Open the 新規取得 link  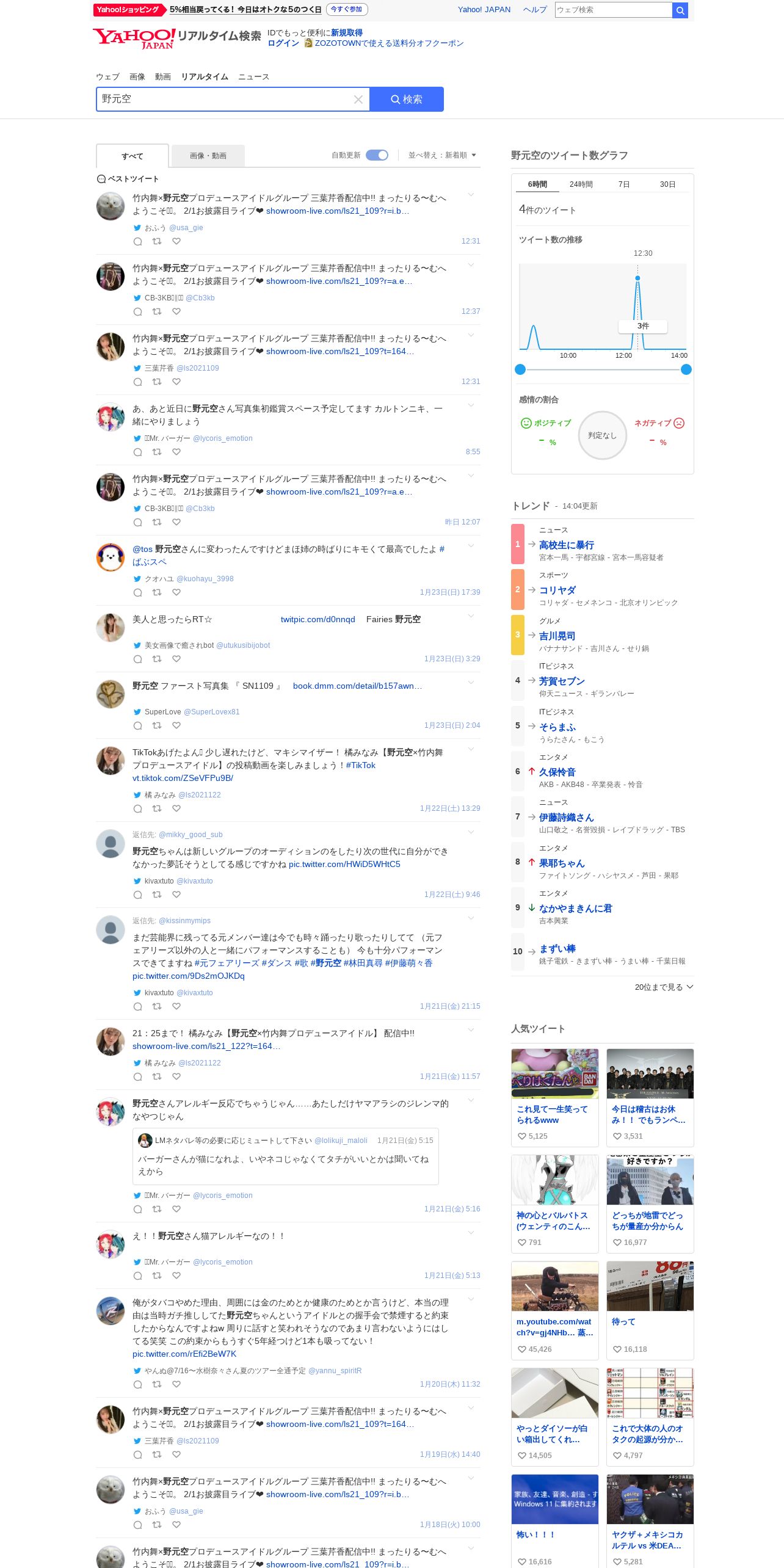pyautogui.click(x=347, y=33)
